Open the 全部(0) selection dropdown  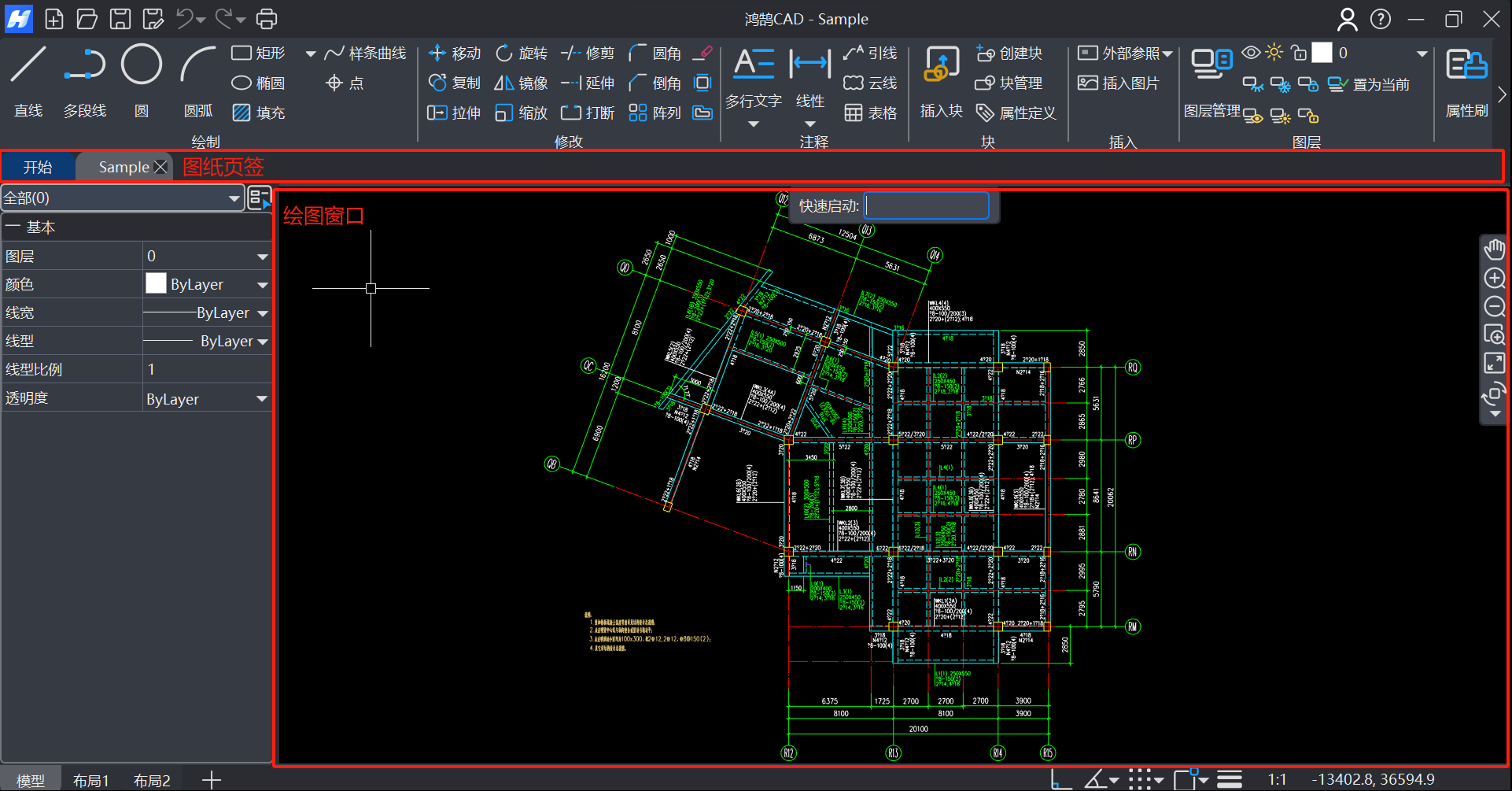pos(234,198)
